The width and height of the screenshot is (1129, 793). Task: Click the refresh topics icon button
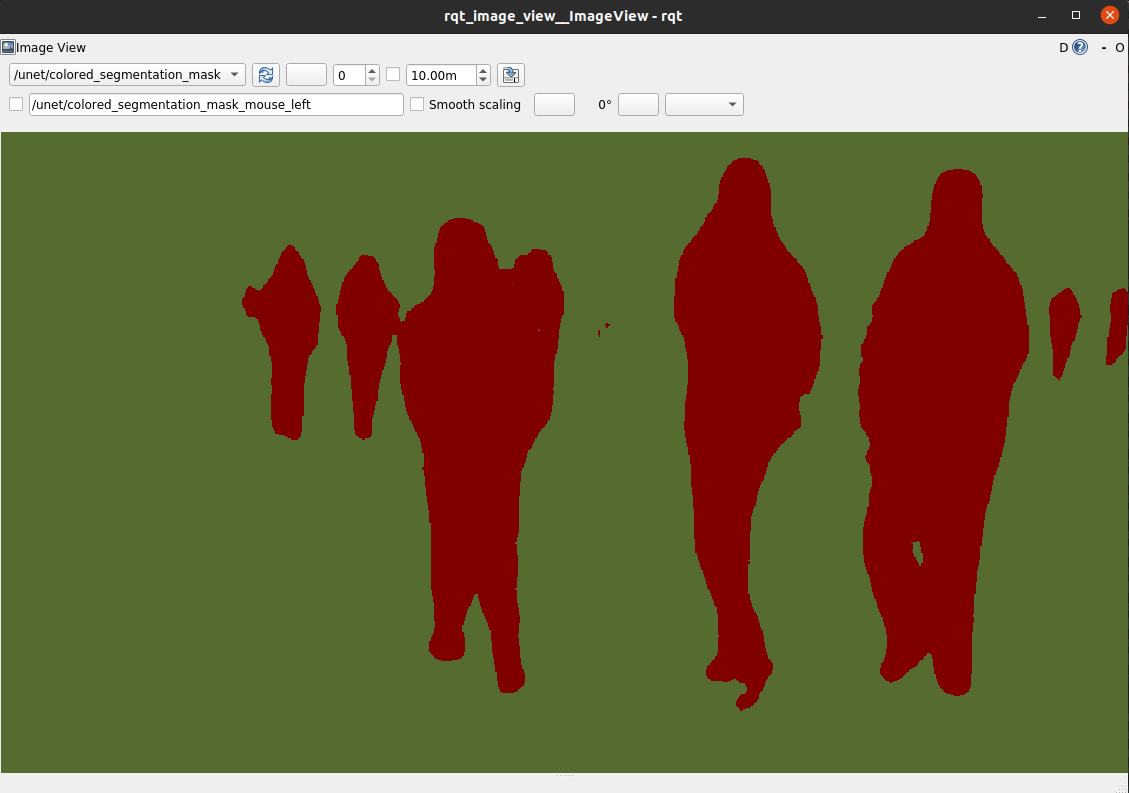tap(265, 75)
